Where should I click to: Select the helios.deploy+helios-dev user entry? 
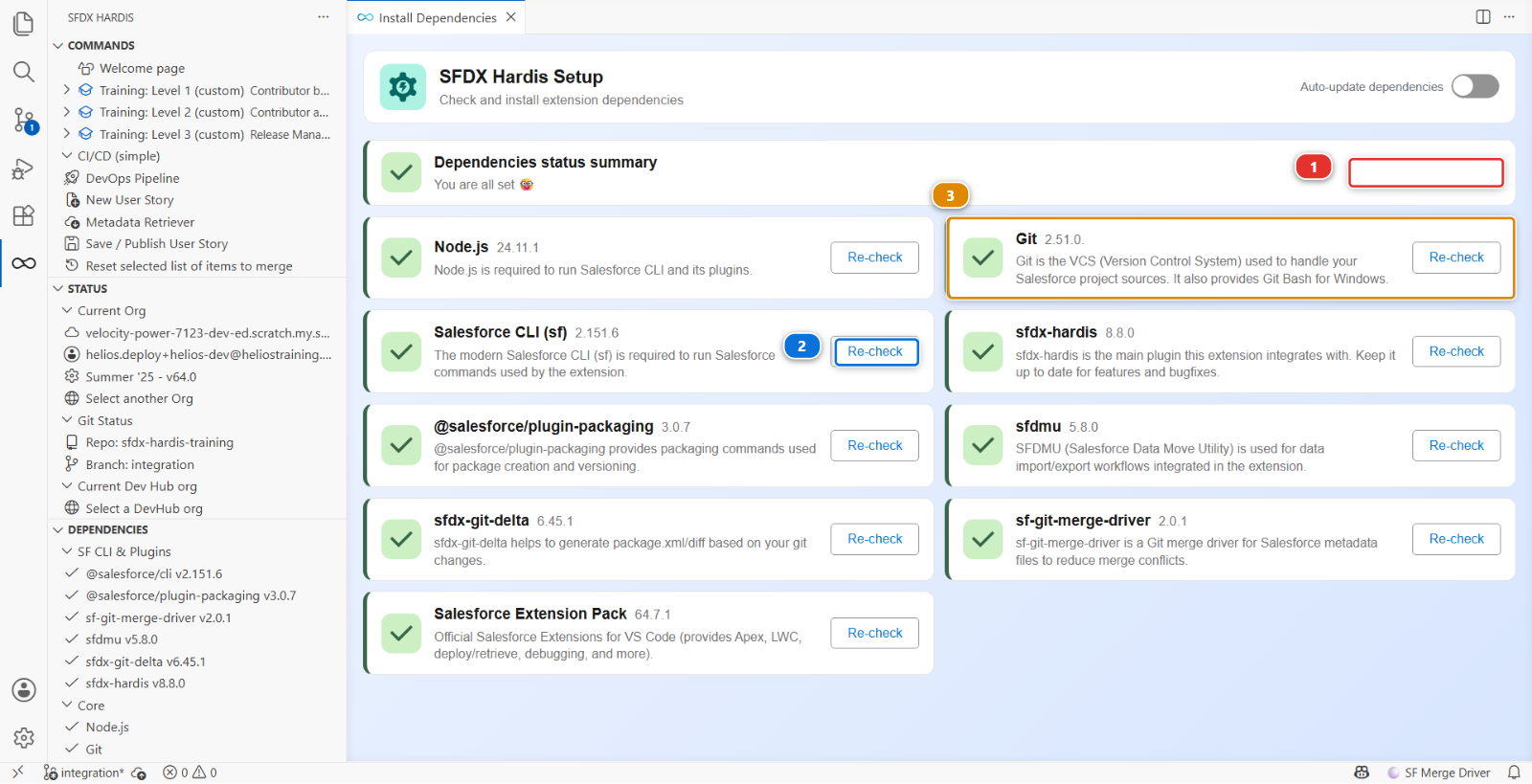[197, 354]
